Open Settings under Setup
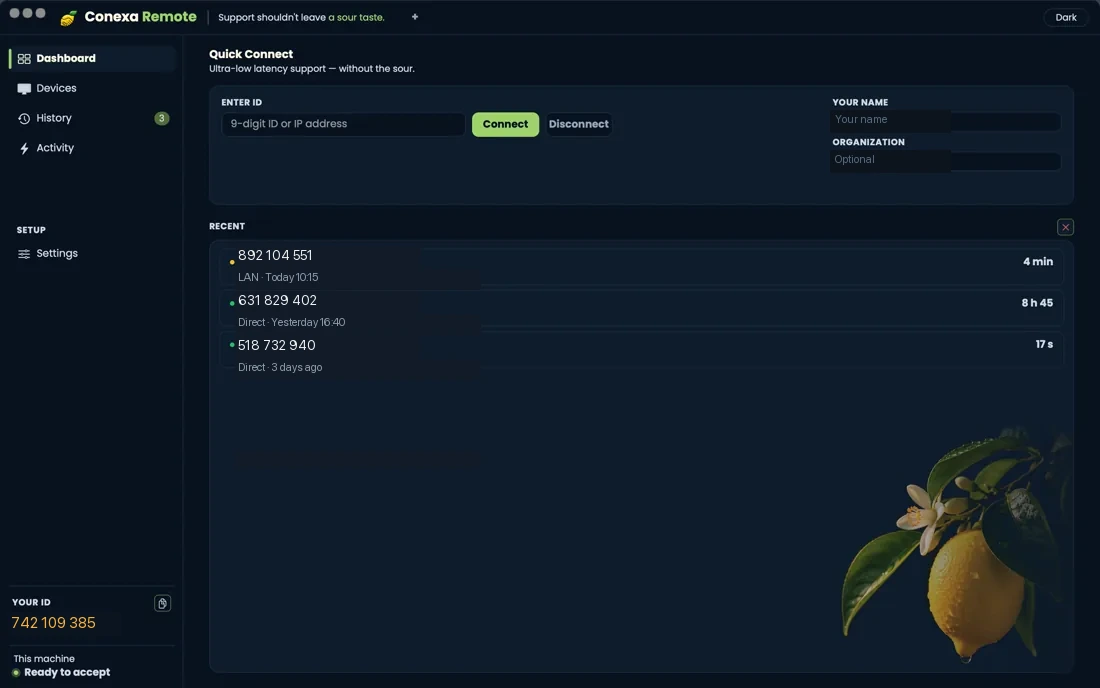 point(92,253)
